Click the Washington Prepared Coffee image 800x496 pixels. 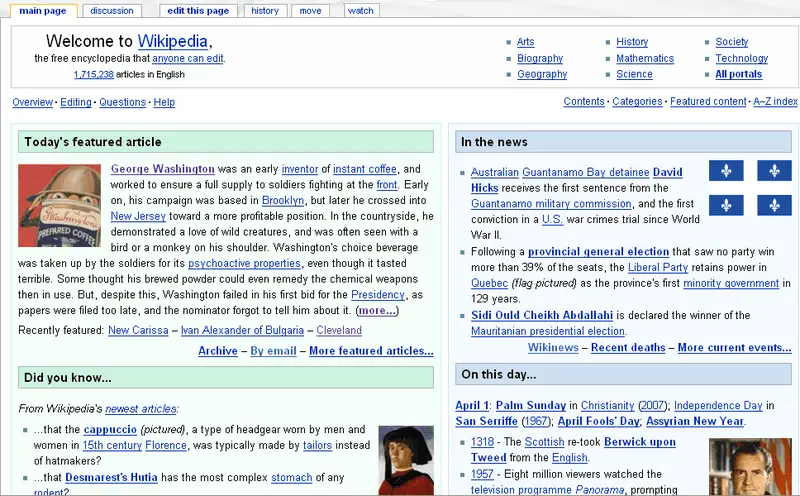[x=59, y=206]
